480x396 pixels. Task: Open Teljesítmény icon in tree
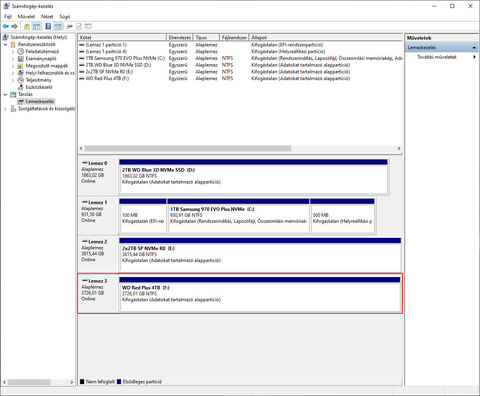21,80
